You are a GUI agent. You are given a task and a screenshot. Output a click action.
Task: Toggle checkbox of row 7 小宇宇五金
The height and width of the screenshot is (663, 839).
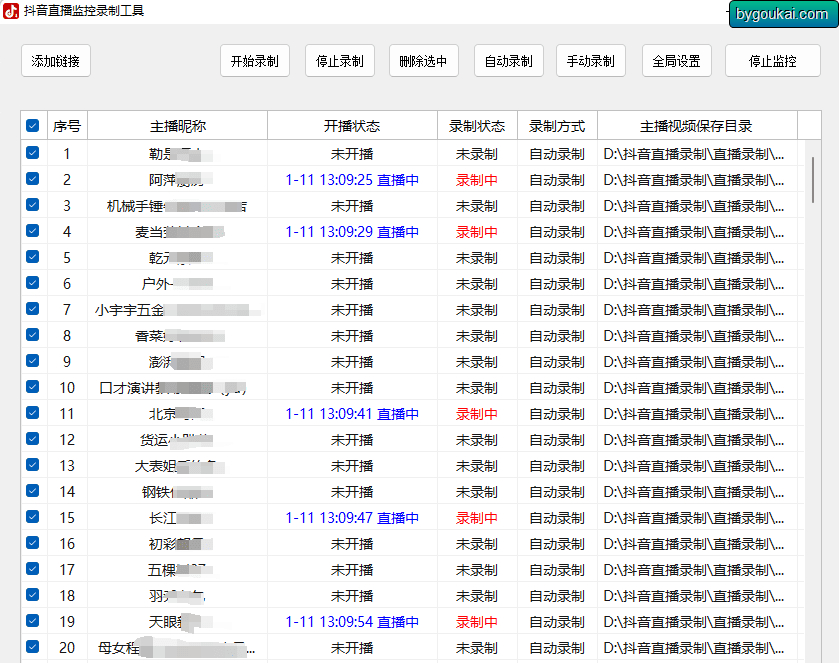click(x=33, y=309)
